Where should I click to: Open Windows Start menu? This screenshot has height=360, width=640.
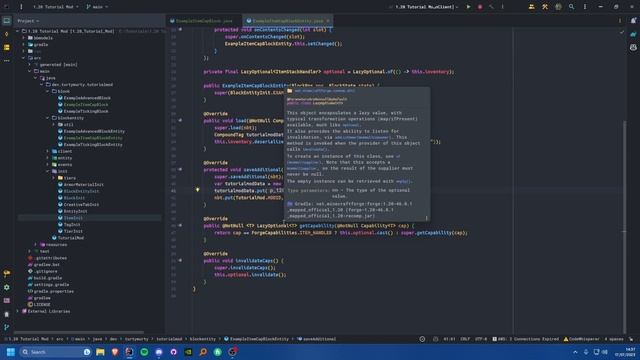pos(11,352)
